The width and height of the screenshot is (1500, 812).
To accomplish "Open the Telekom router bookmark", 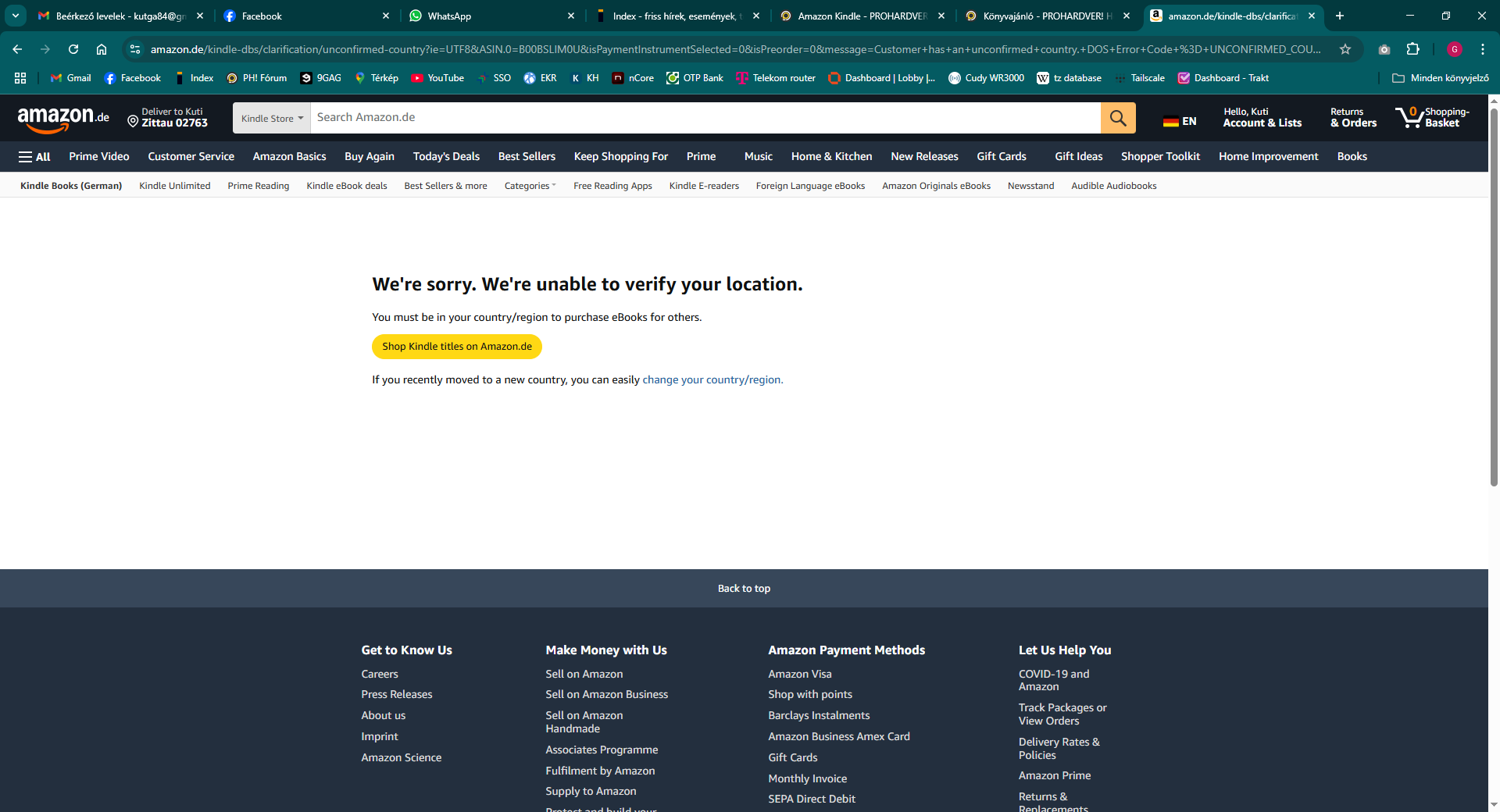I will tap(776, 78).
